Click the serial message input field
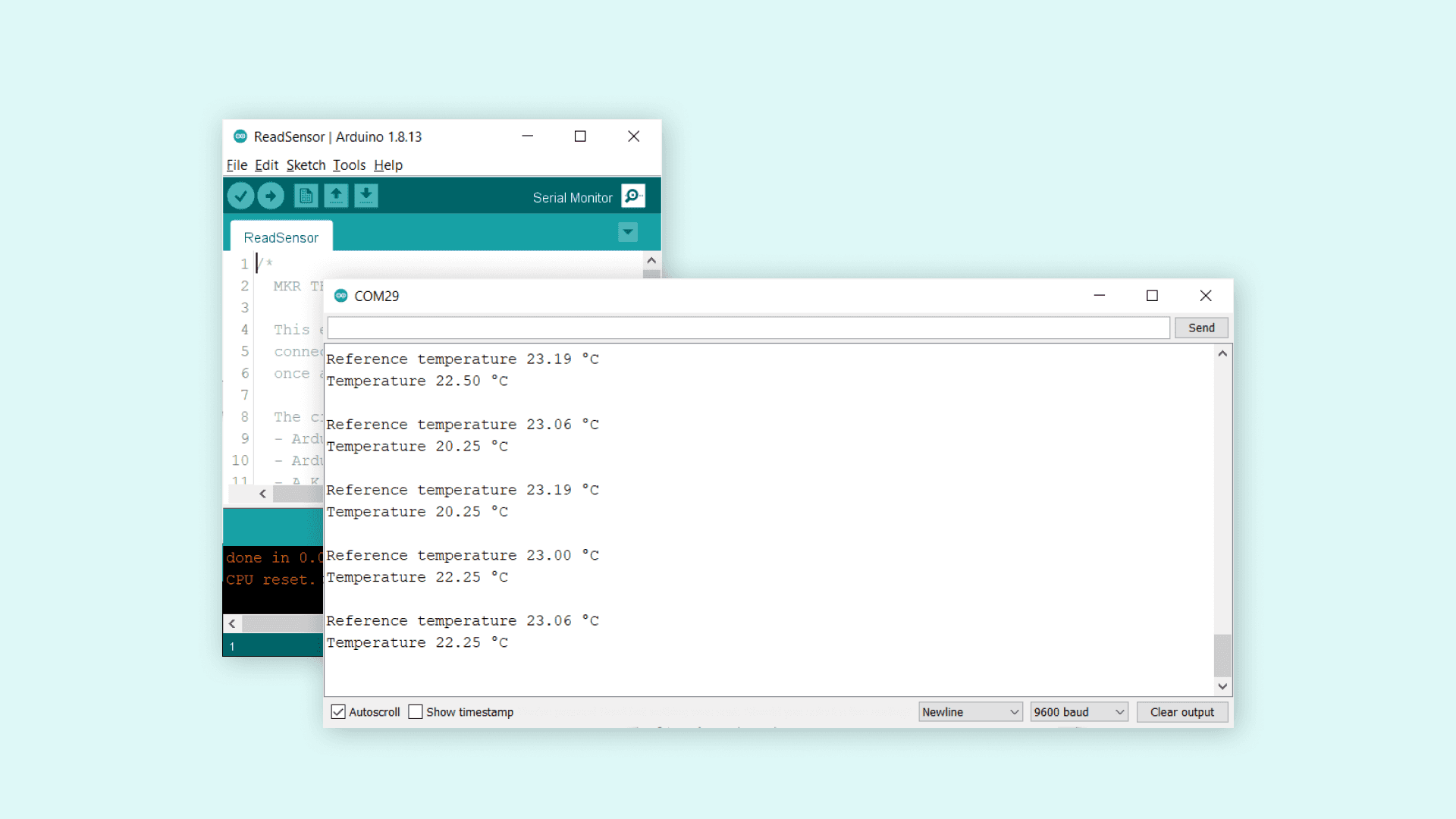 point(748,328)
